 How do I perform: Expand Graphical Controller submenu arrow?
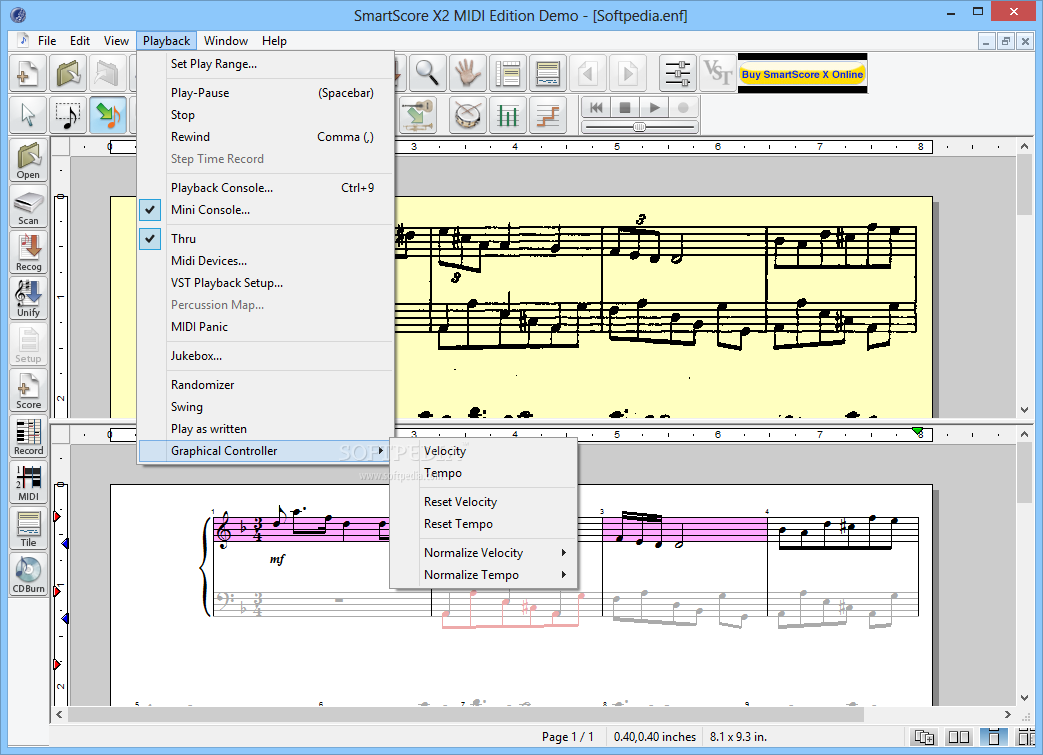(380, 450)
